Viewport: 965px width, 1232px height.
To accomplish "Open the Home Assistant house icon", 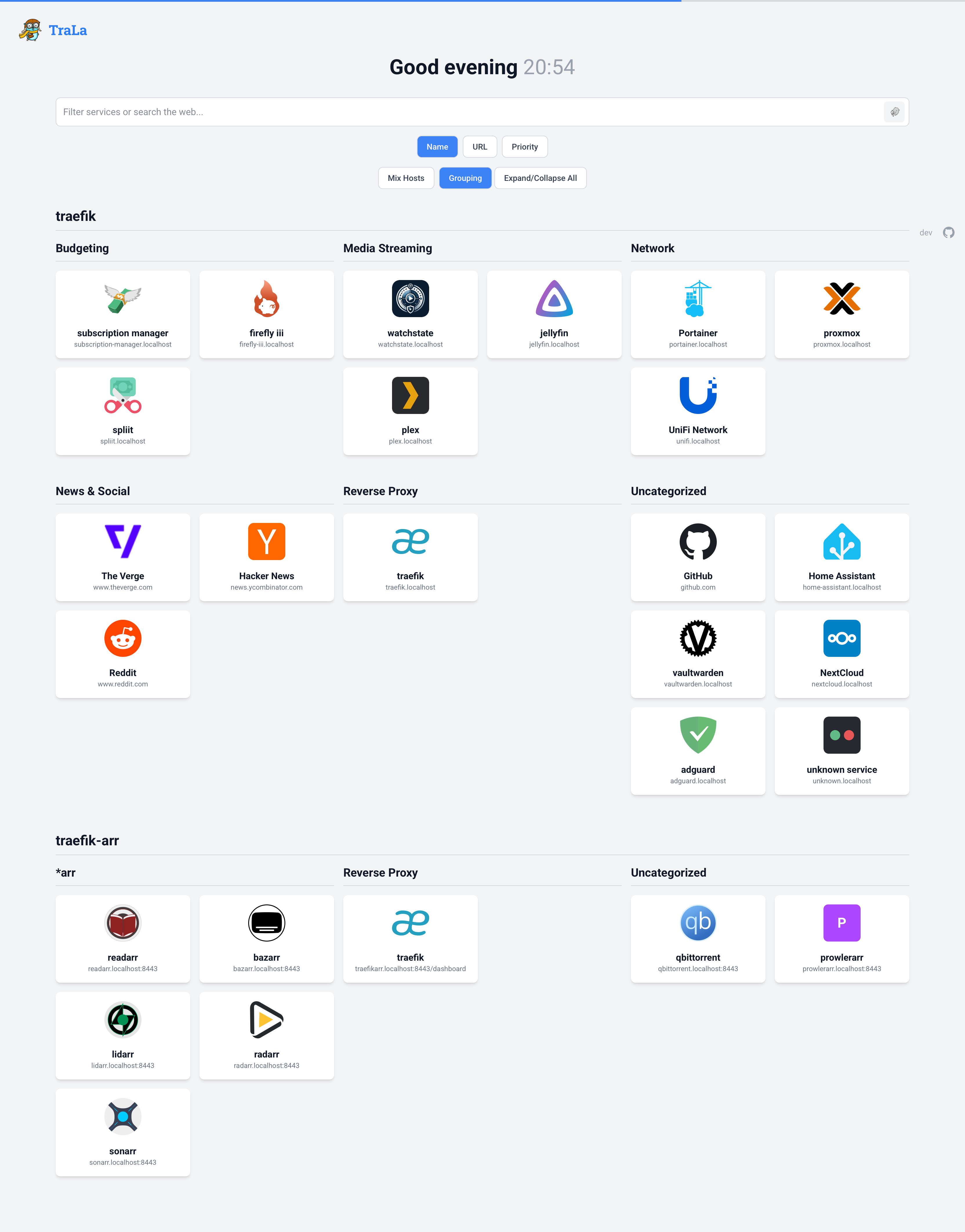I will [842, 541].
